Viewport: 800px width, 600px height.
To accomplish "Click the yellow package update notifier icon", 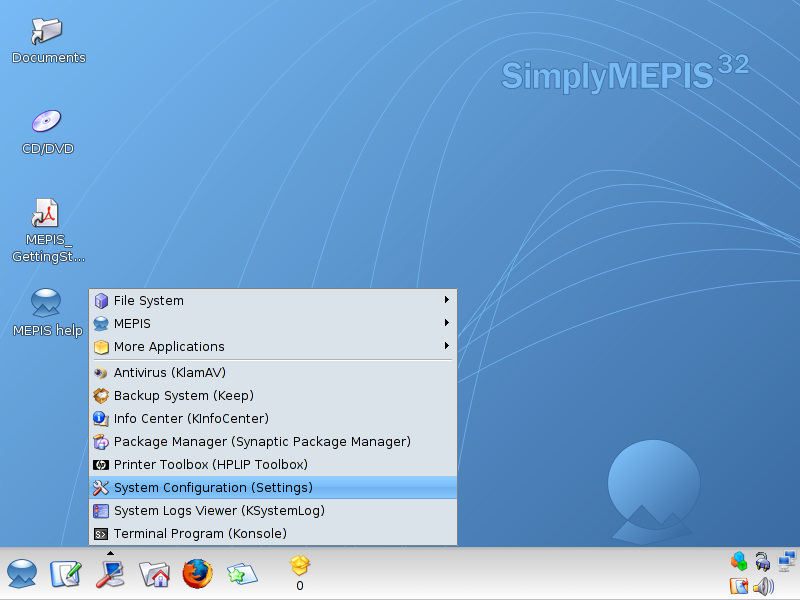I will [x=299, y=566].
